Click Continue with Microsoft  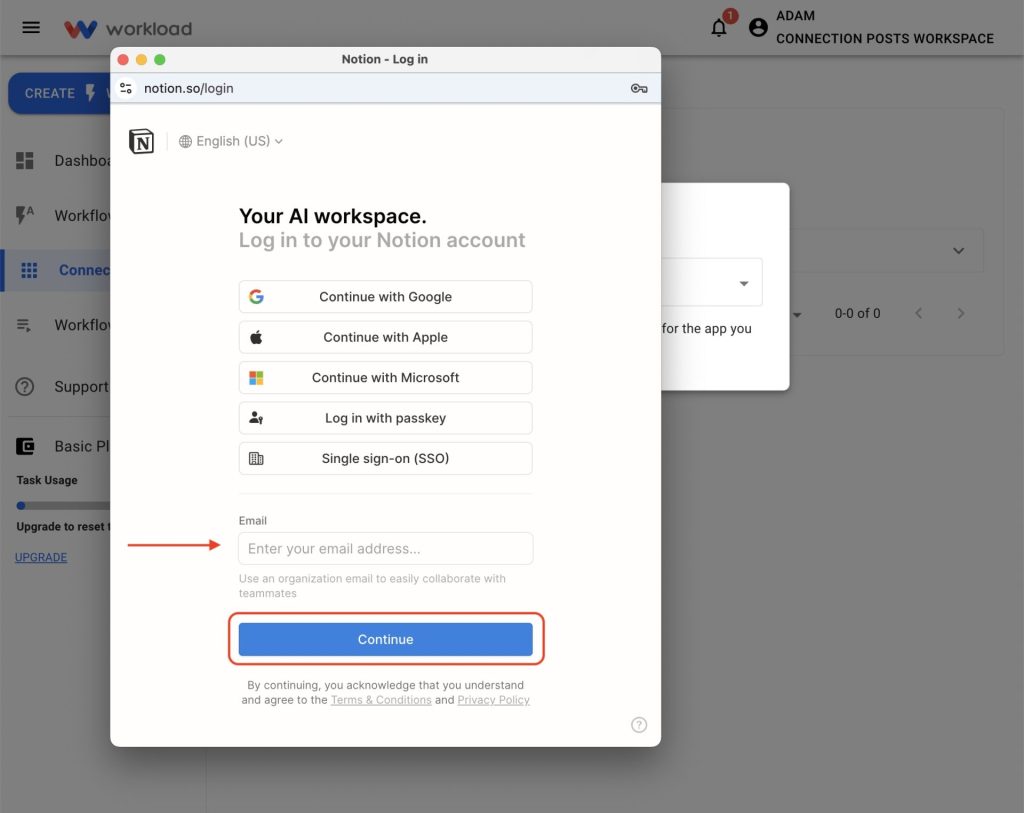(x=385, y=378)
